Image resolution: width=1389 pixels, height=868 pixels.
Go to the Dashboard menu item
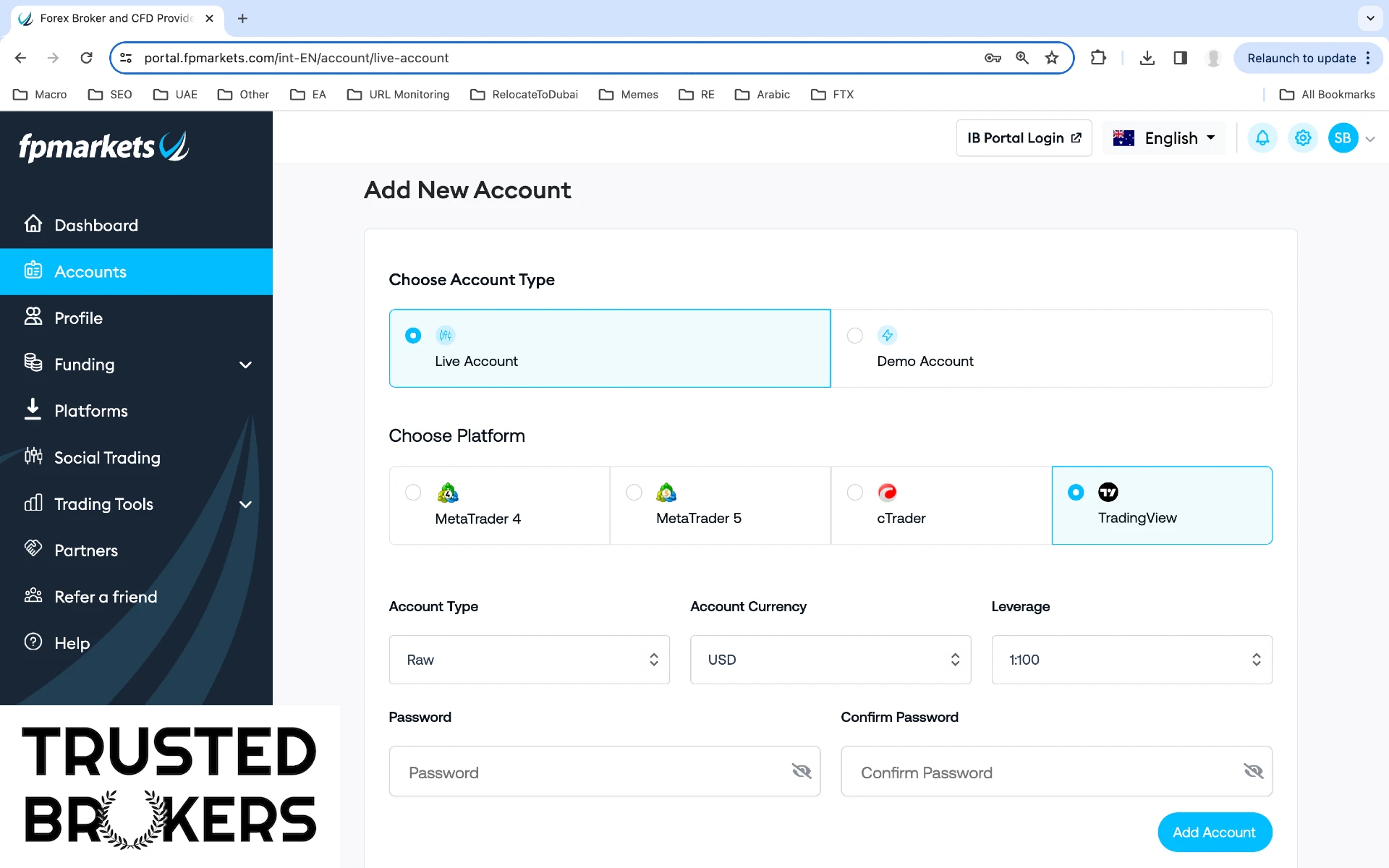136,225
